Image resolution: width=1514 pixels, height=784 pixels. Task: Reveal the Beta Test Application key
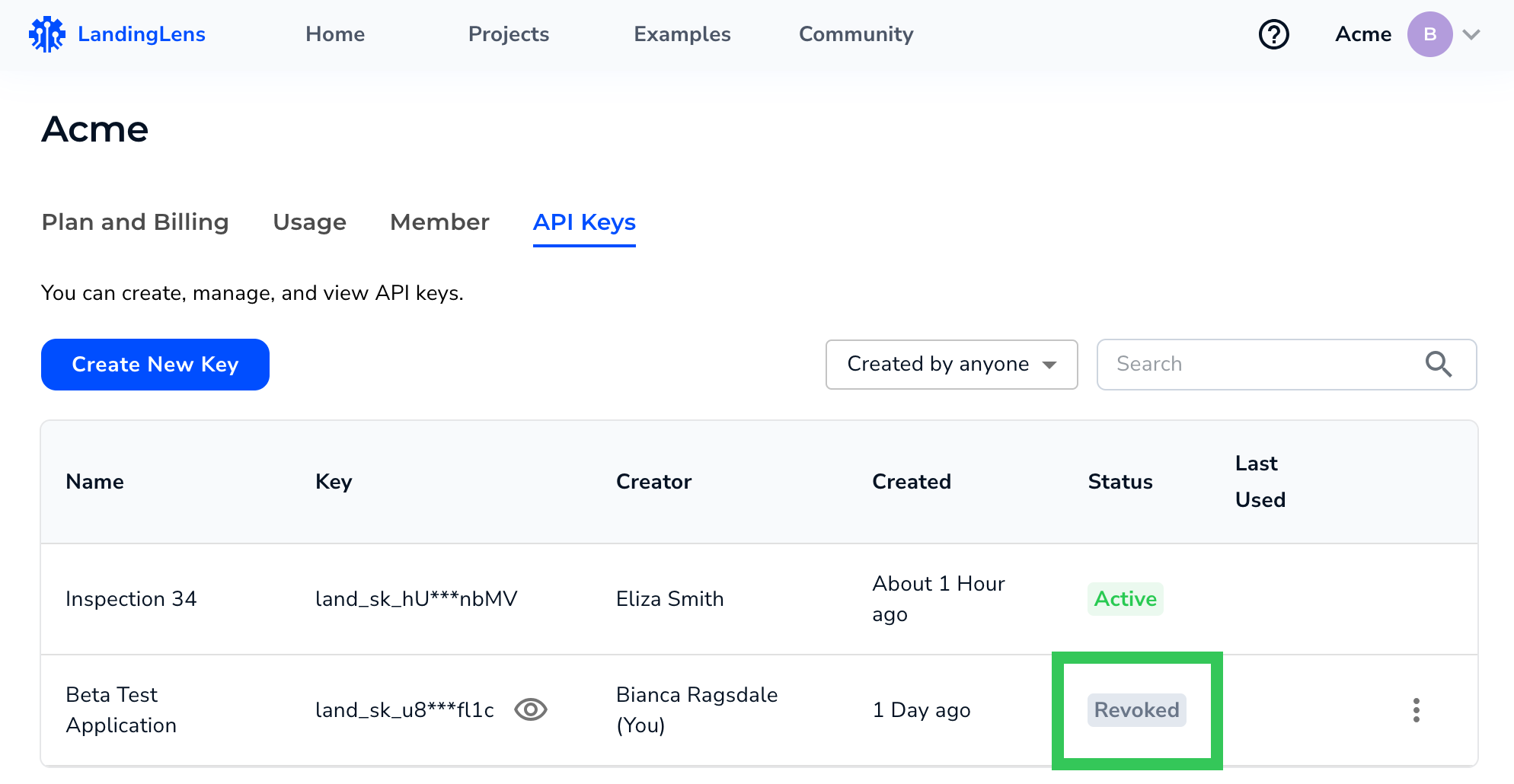point(531,709)
